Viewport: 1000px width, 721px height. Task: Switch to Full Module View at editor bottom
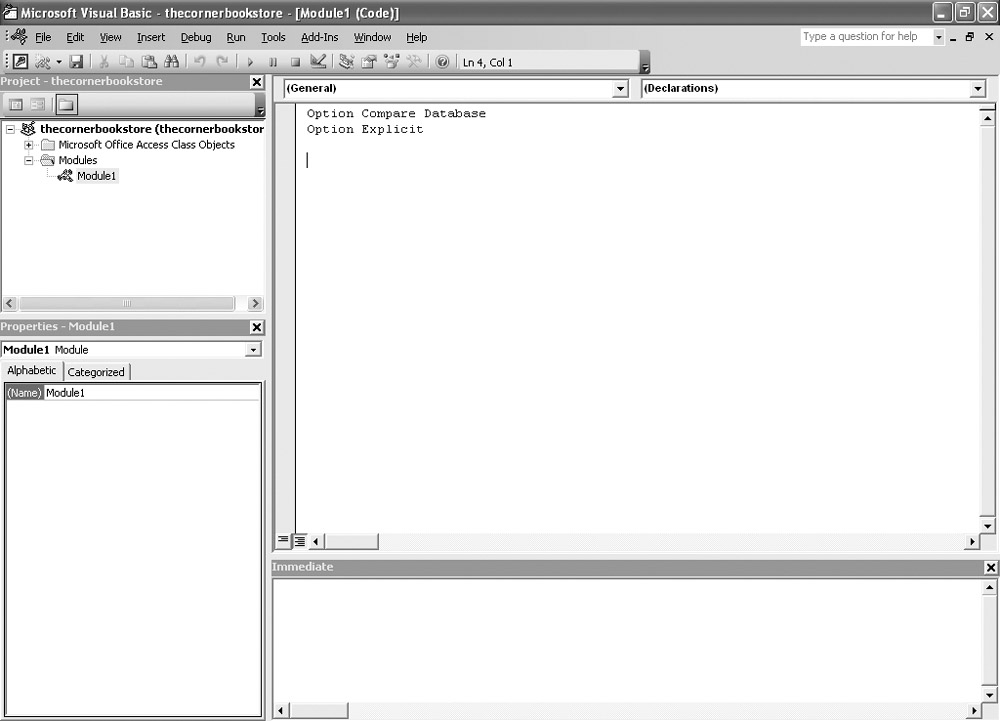[299, 541]
